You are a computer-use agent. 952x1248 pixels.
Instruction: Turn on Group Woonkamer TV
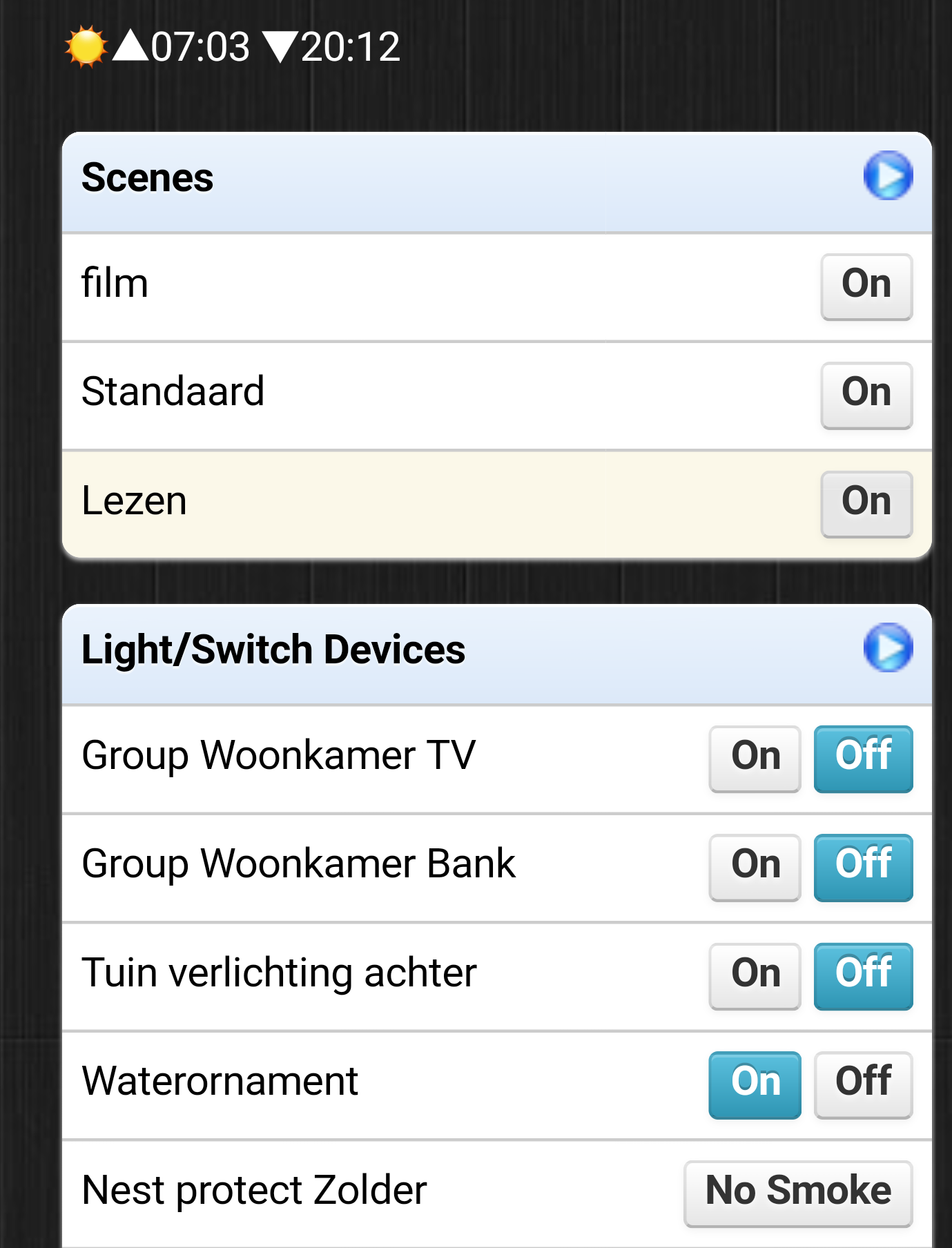[x=755, y=759]
